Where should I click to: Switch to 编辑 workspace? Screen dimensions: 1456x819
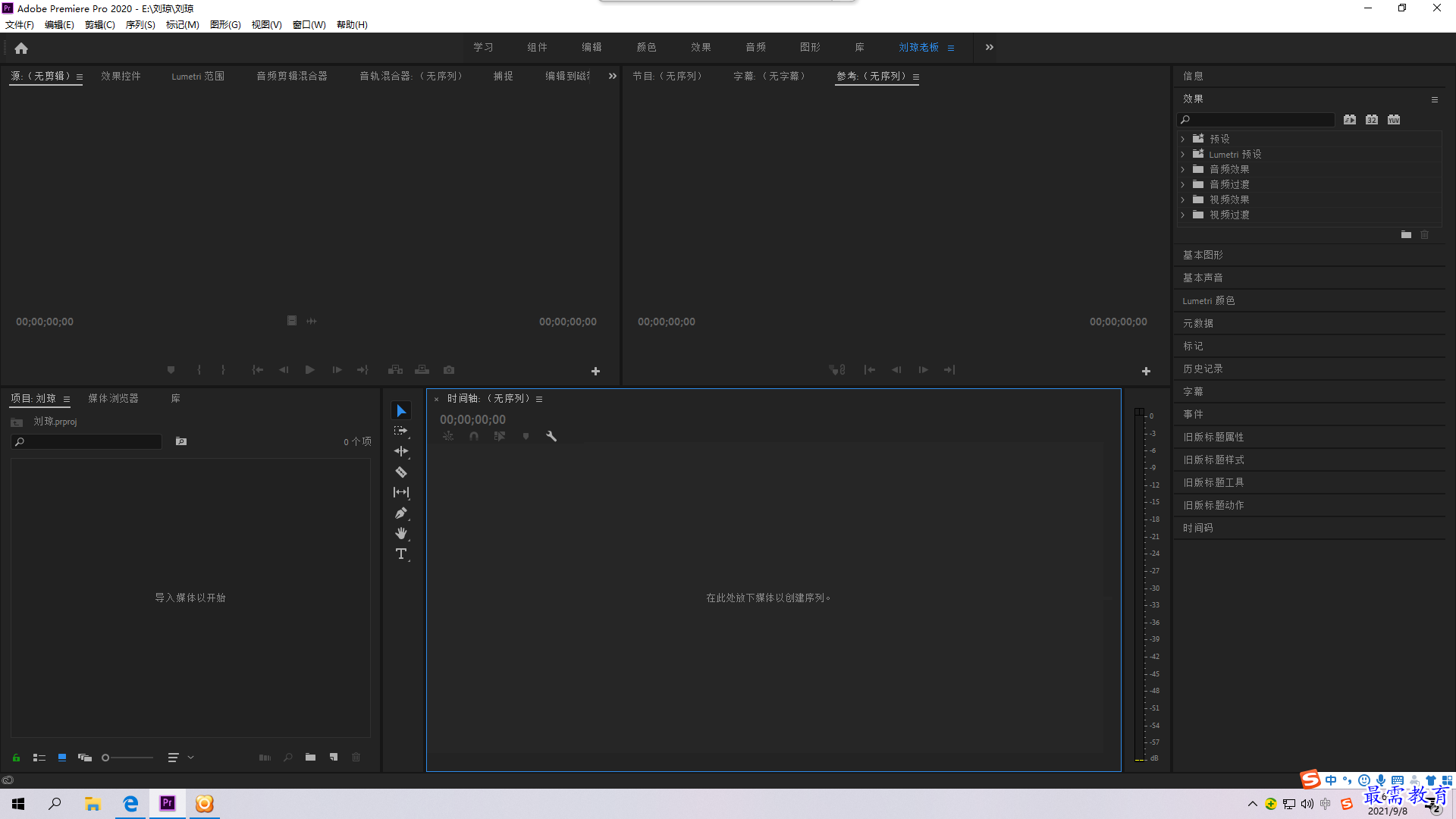592,47
